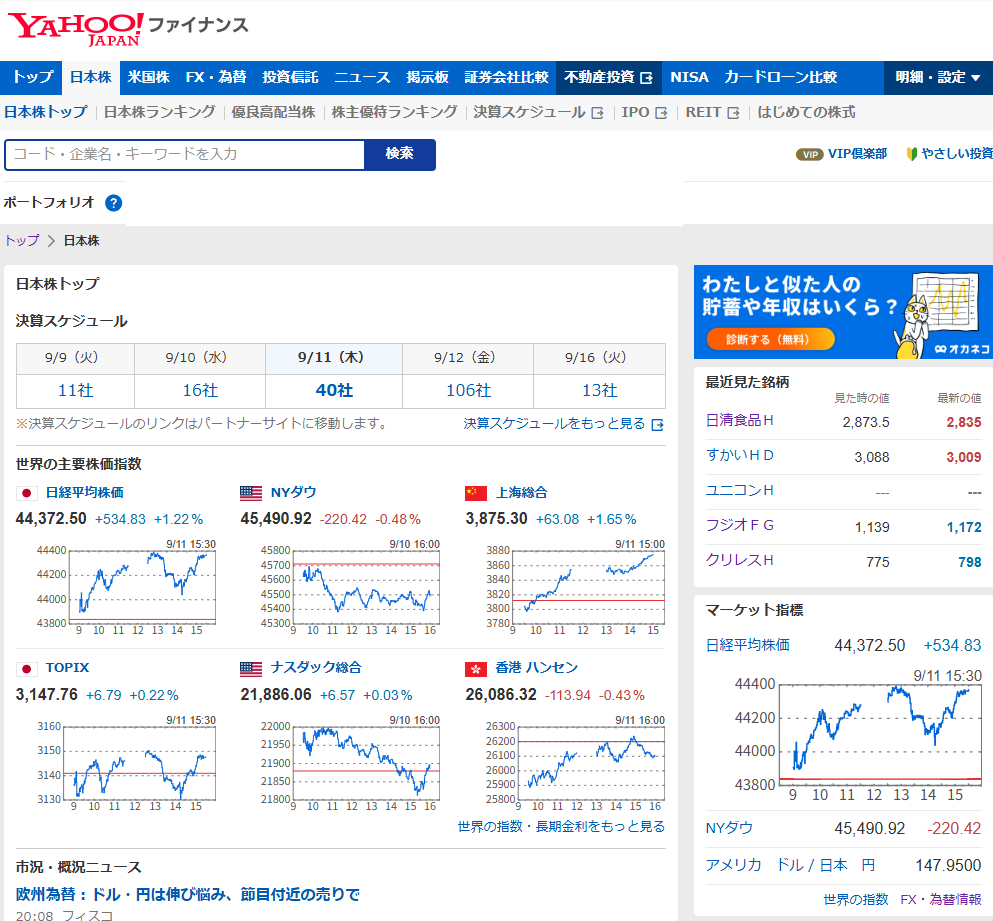Click the China flag beside 上海総合
Viewport: 993px width, 921px height.
pyautogui.click(x=476, y=493)
